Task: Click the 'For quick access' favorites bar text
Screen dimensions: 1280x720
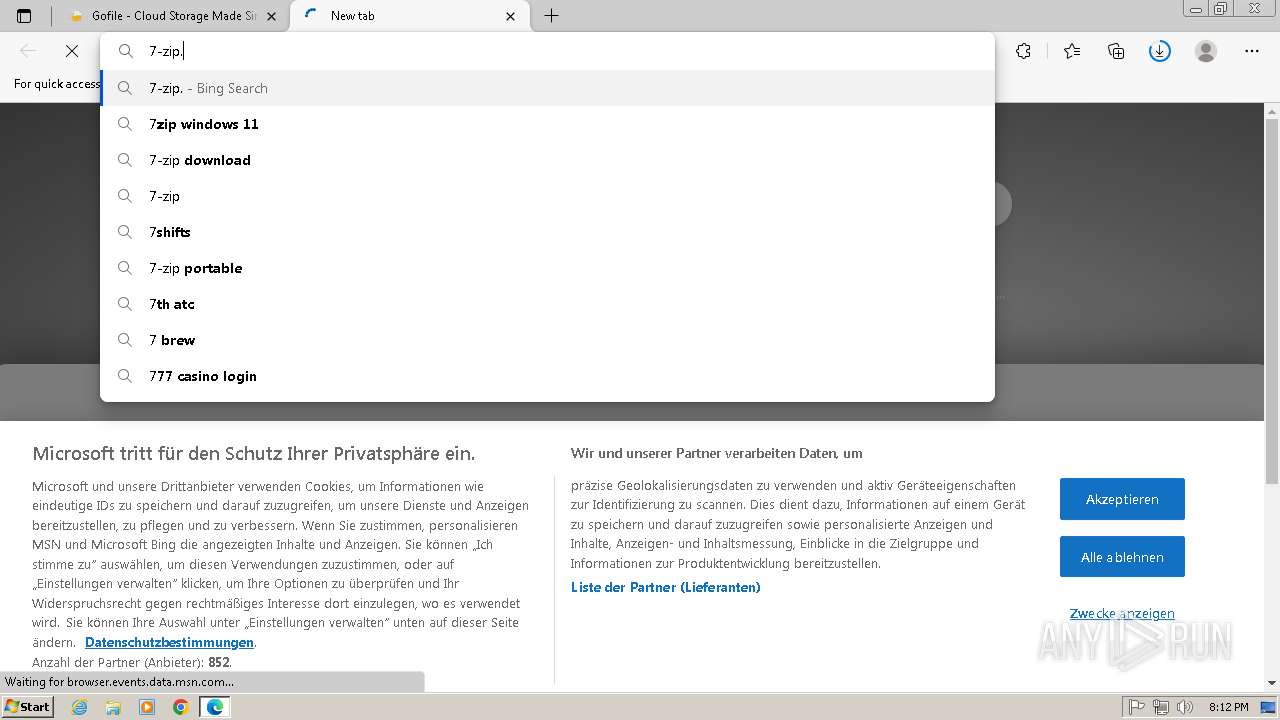Action: pos(57,84)
